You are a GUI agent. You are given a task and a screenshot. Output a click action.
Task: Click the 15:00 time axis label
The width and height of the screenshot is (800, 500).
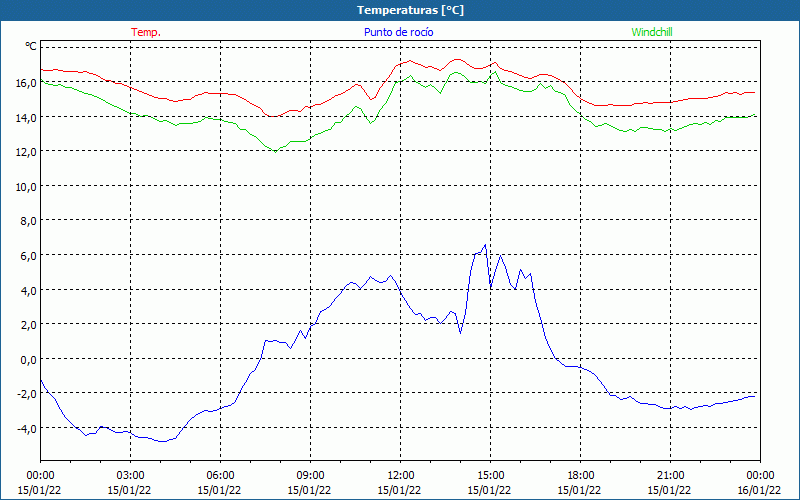tap(490, 476)
